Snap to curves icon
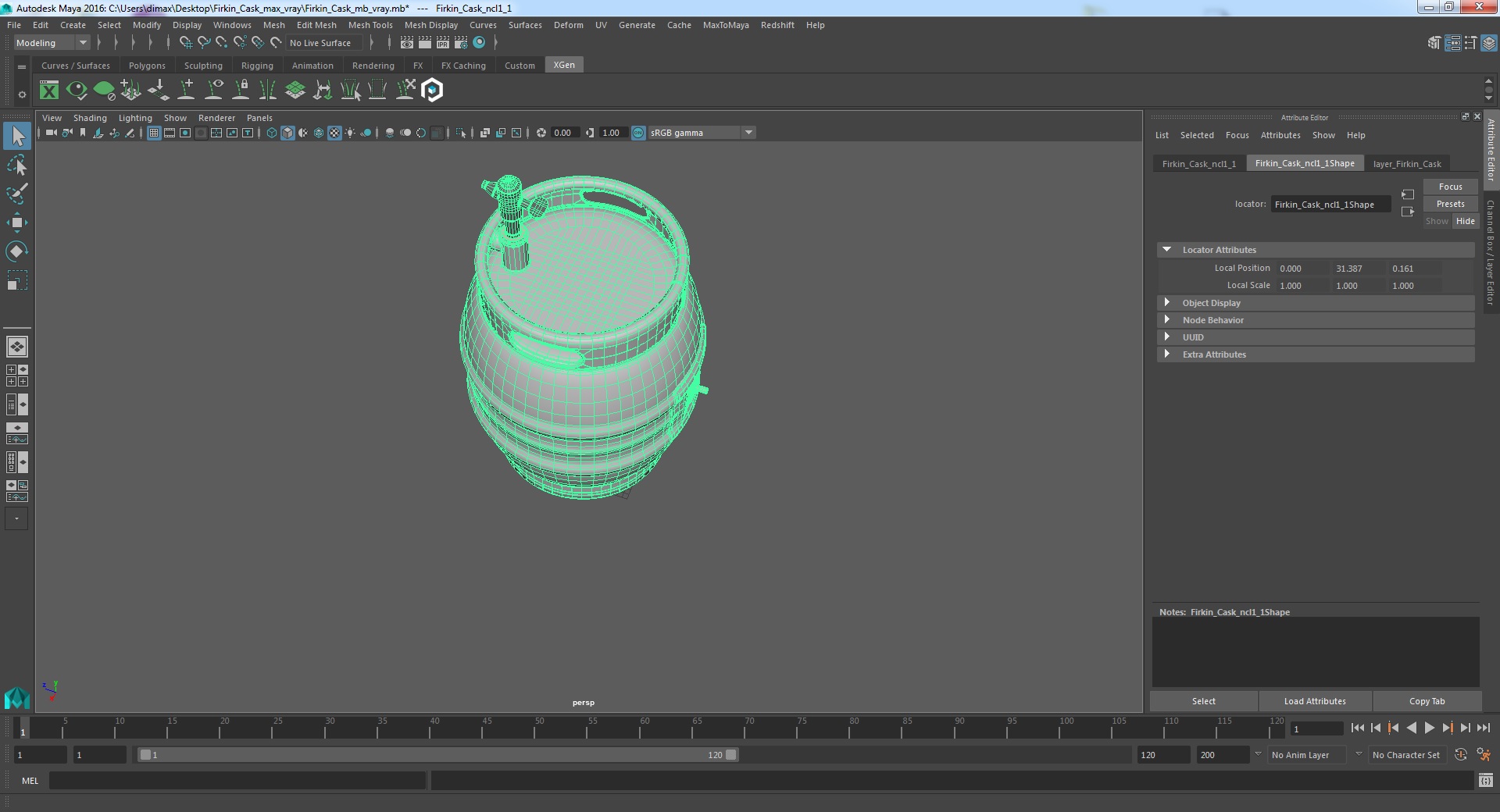The height and width of the screenshot is (812, 1500). tap(204, 43)
